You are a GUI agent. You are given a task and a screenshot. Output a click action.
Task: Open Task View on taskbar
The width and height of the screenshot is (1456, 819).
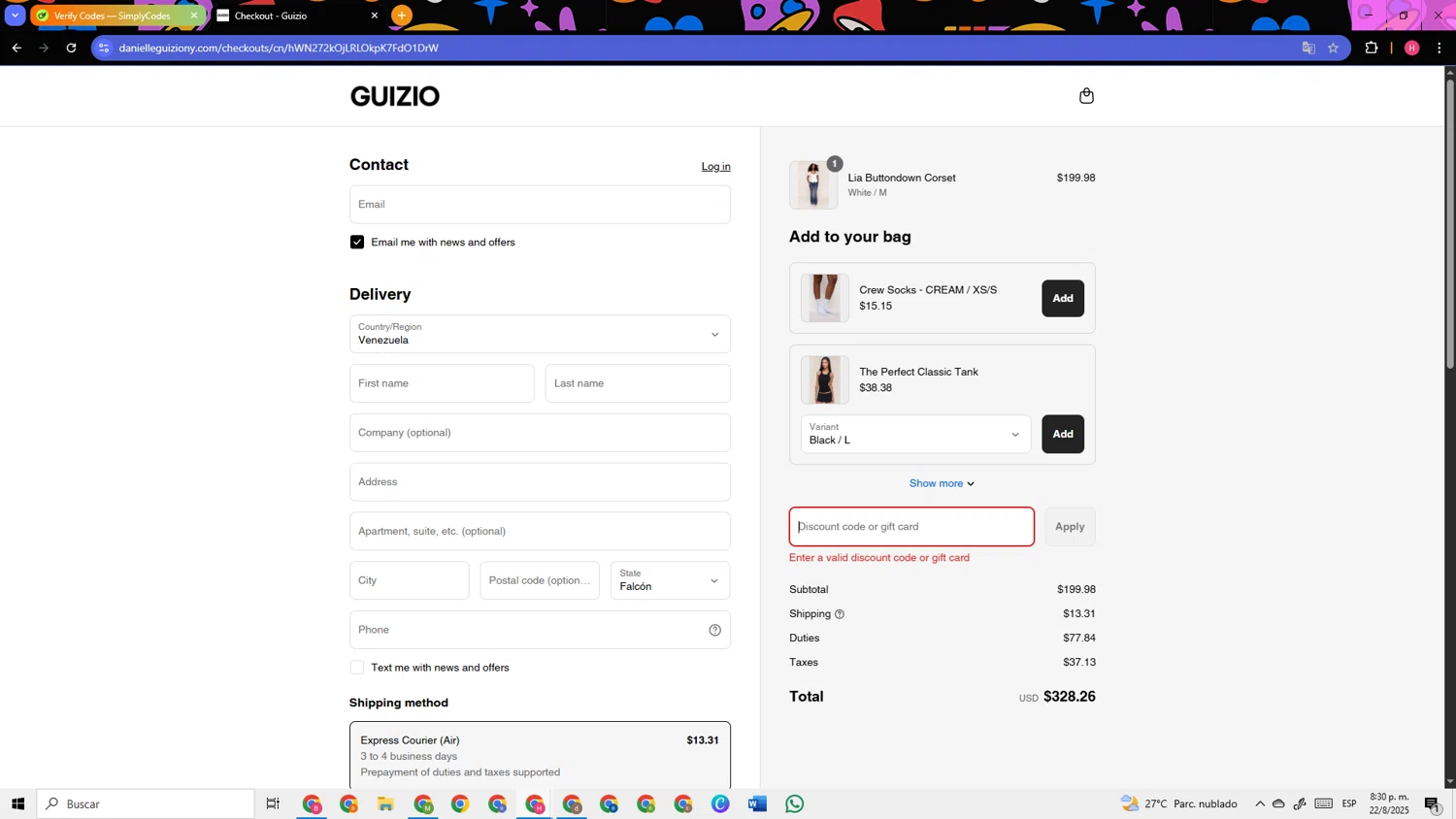pos(273,803)
